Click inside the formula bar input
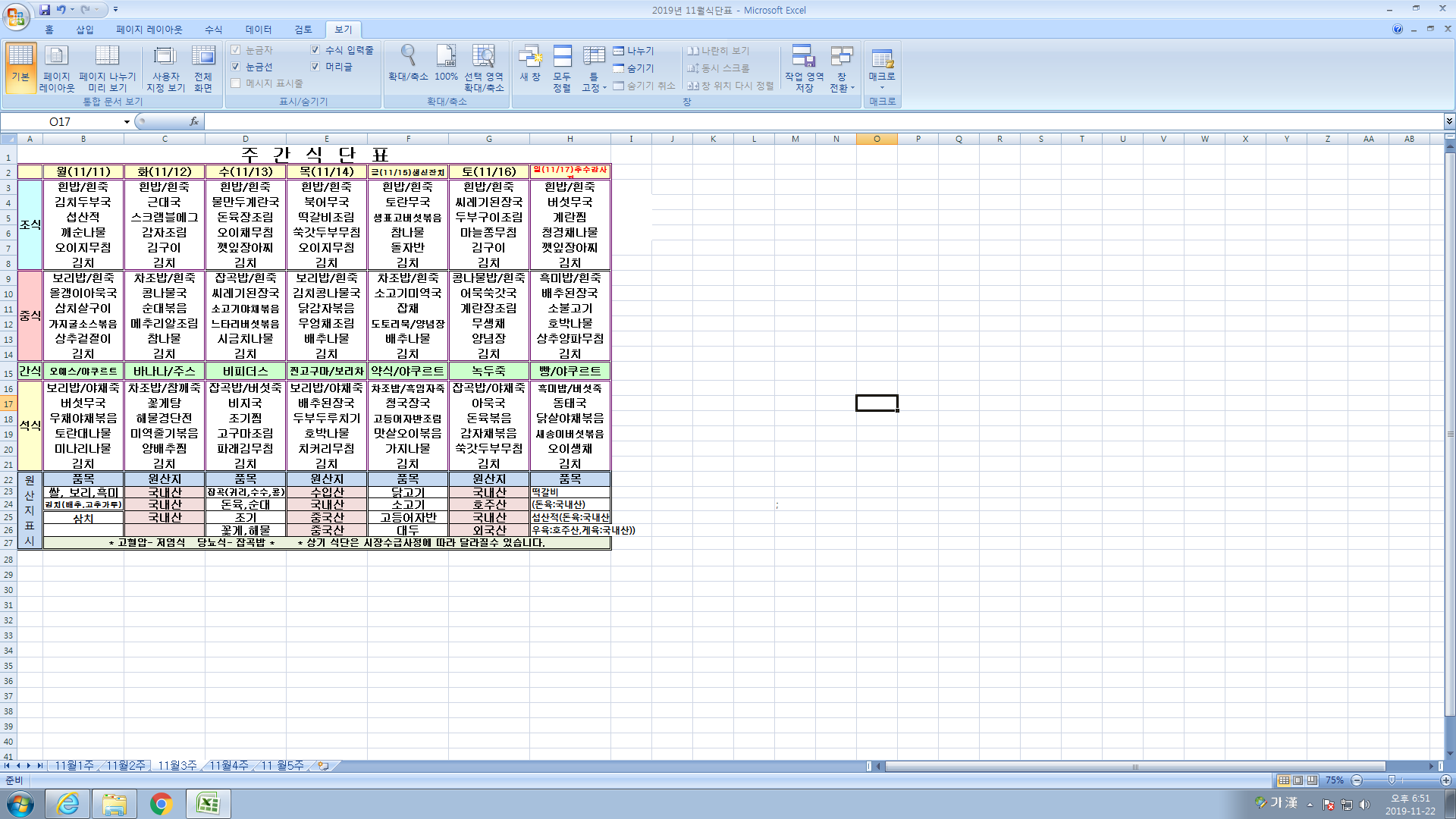The width and height of the screenshot is (1456, 819). 758,122
